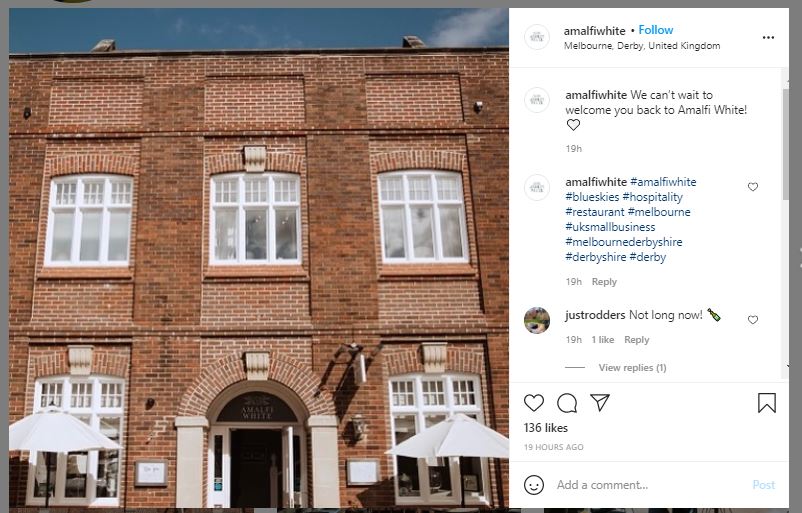
Task: Open comments via the speech bubble icon
Action: point(567,403)
